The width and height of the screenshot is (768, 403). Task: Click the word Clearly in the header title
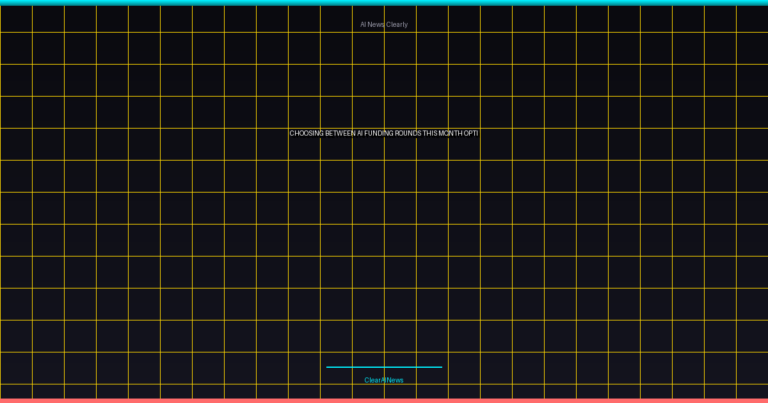pyautogui.click(x=397, y=24)
